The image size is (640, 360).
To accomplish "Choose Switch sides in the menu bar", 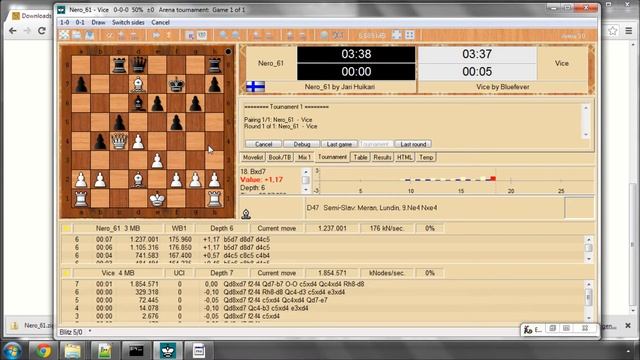I will pyautogui.click(x=128, y=22).
